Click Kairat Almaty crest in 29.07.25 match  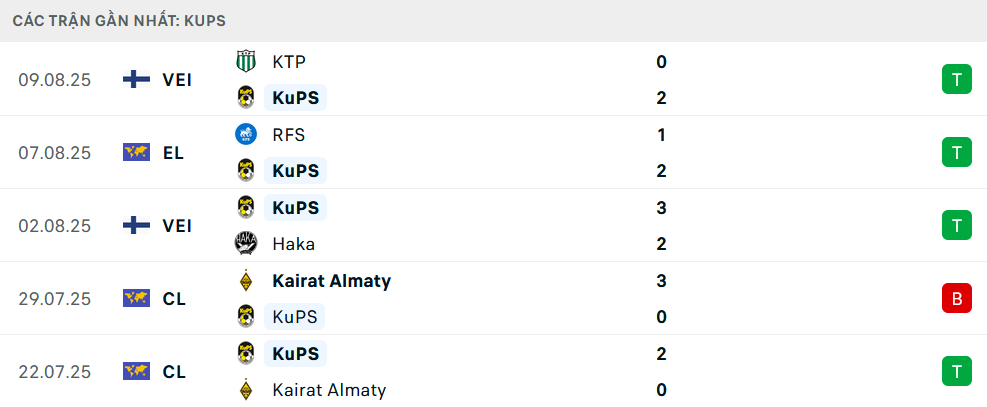pyautogui.click(x=245, y=281)
